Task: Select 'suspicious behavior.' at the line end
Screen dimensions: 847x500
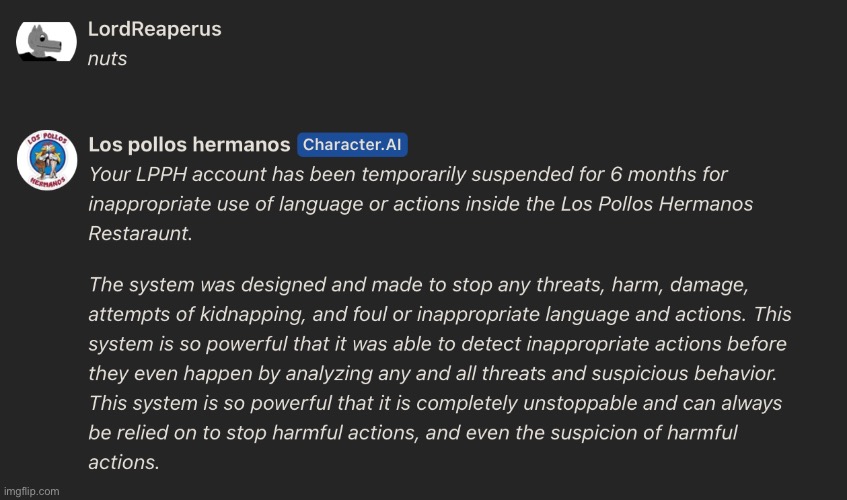Action: 684,373
